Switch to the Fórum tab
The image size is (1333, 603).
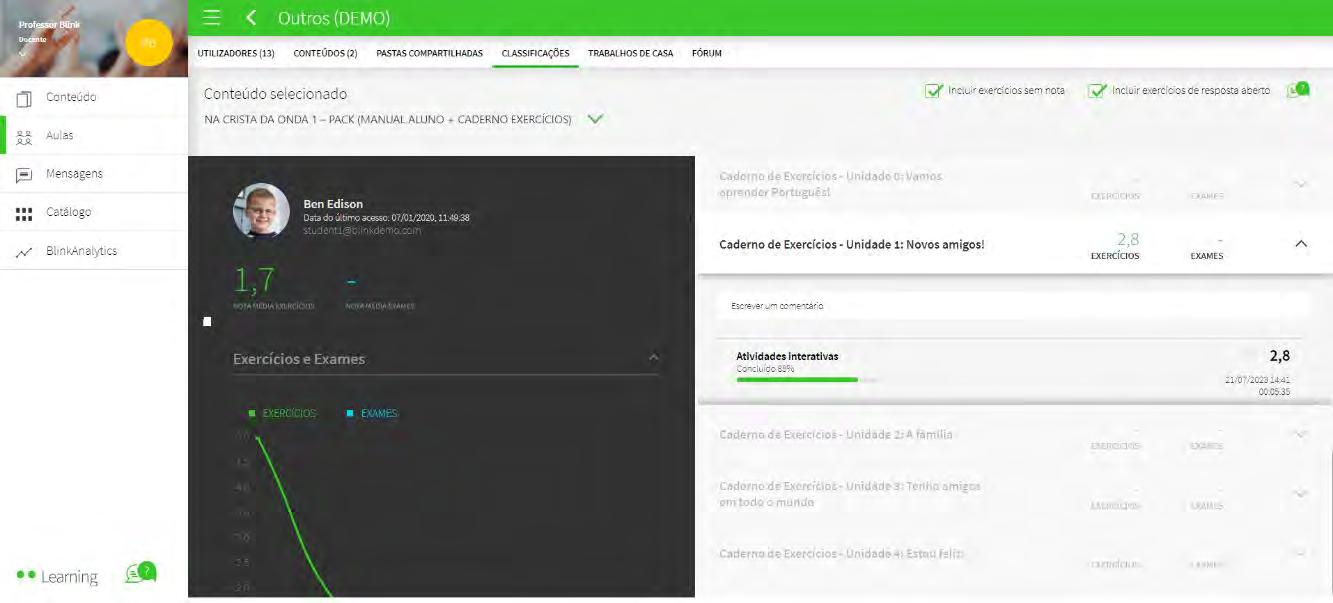(706, 53)
